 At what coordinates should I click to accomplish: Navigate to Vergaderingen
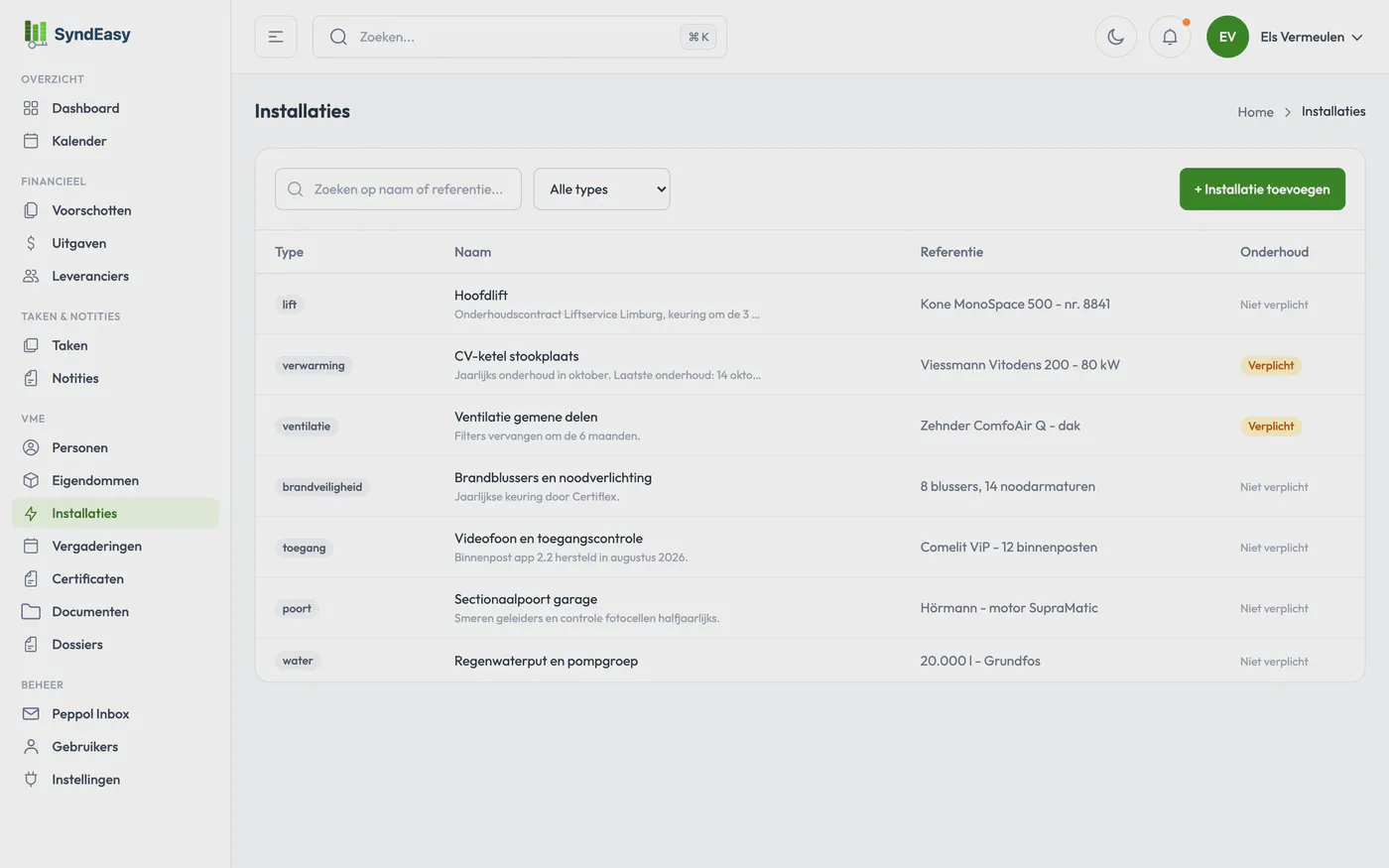coord(115,546)
